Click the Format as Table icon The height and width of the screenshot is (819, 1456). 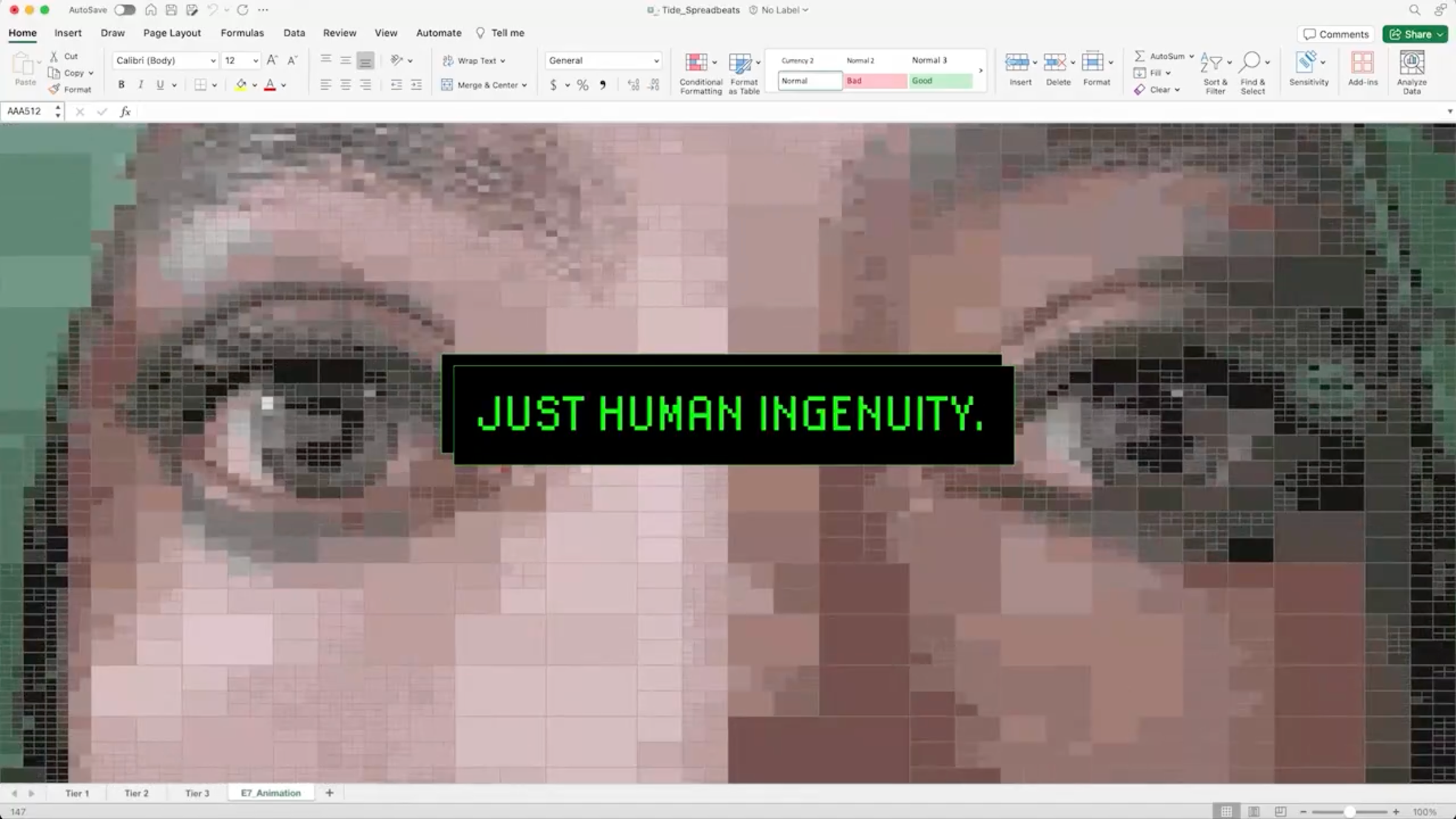[740, 63]
